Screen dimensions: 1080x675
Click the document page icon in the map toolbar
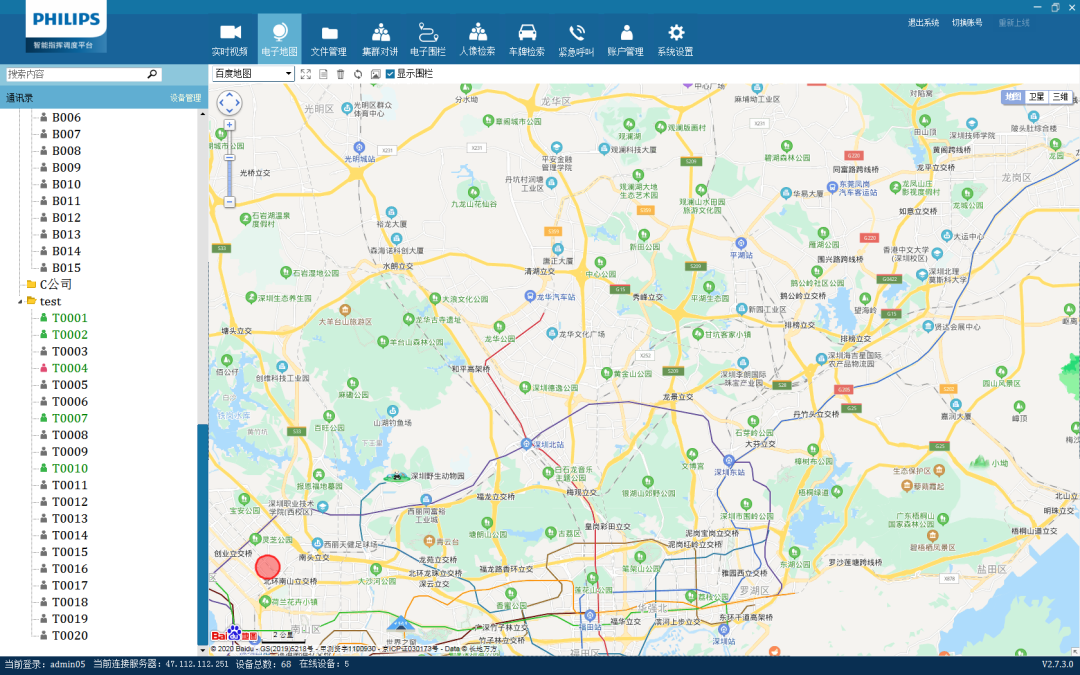323,74
